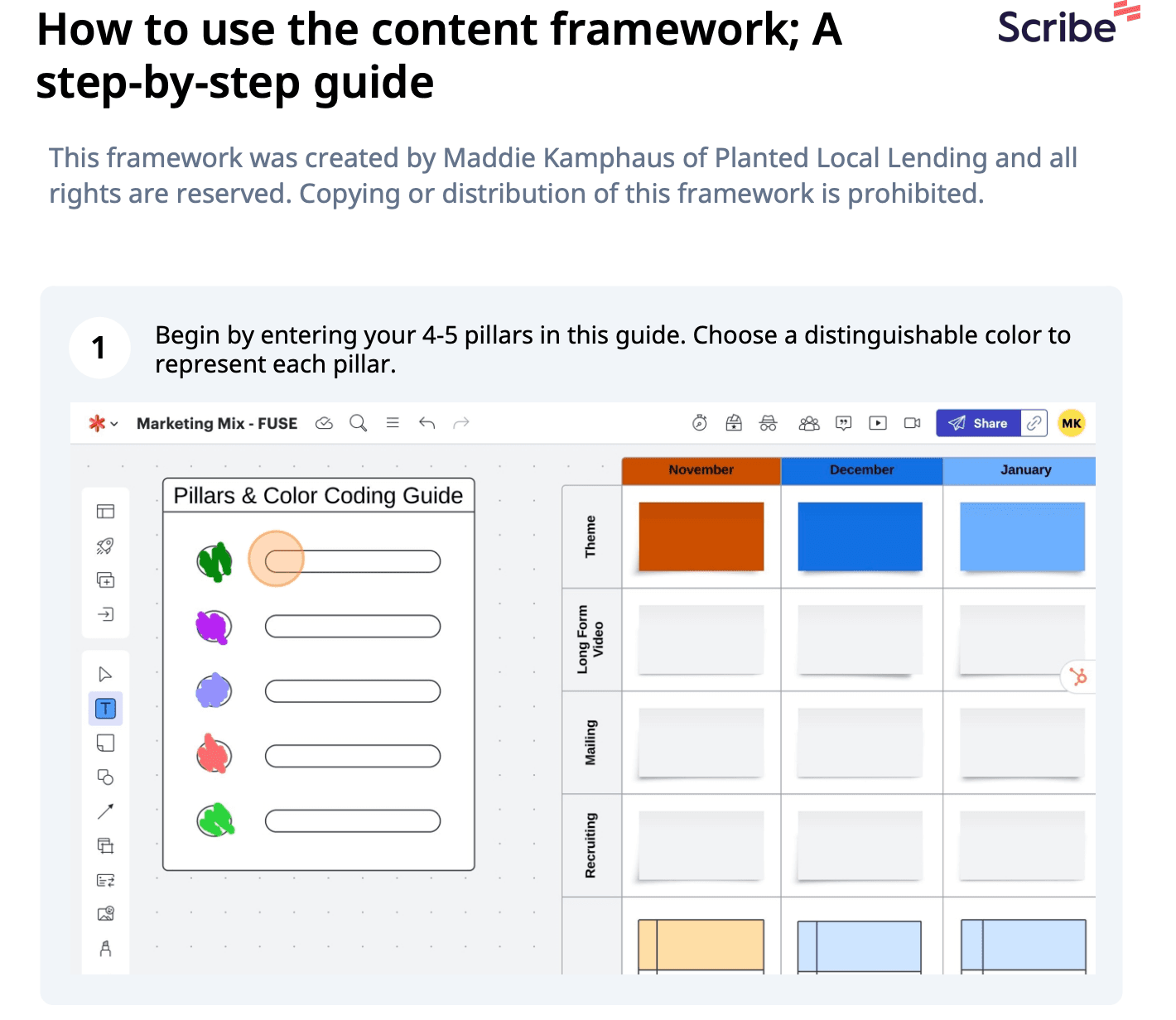Screen dimensions: 1176x1020
Task: Open the timer icon in the top bar
Action: (700, 423)
